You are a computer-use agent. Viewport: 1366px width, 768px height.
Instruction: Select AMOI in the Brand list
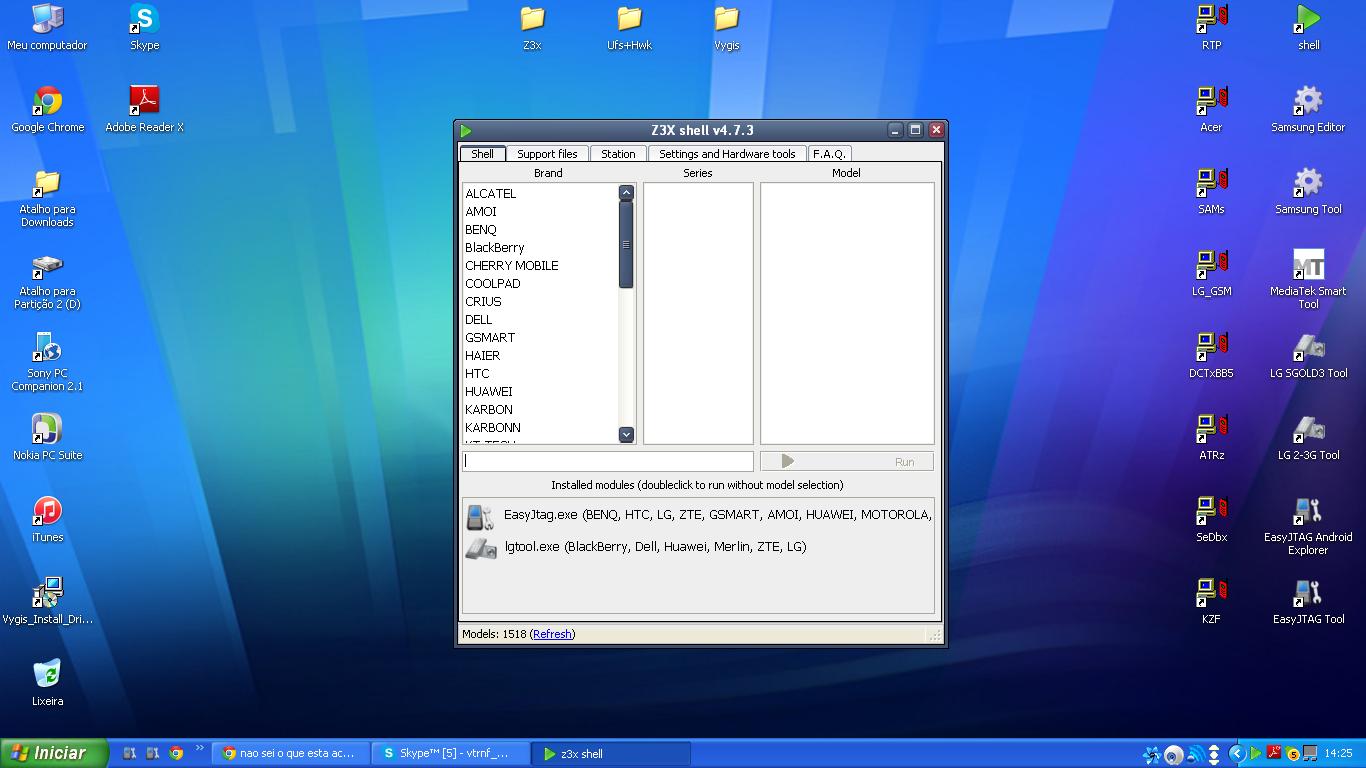pyautogui.click(x=481, y=212)
